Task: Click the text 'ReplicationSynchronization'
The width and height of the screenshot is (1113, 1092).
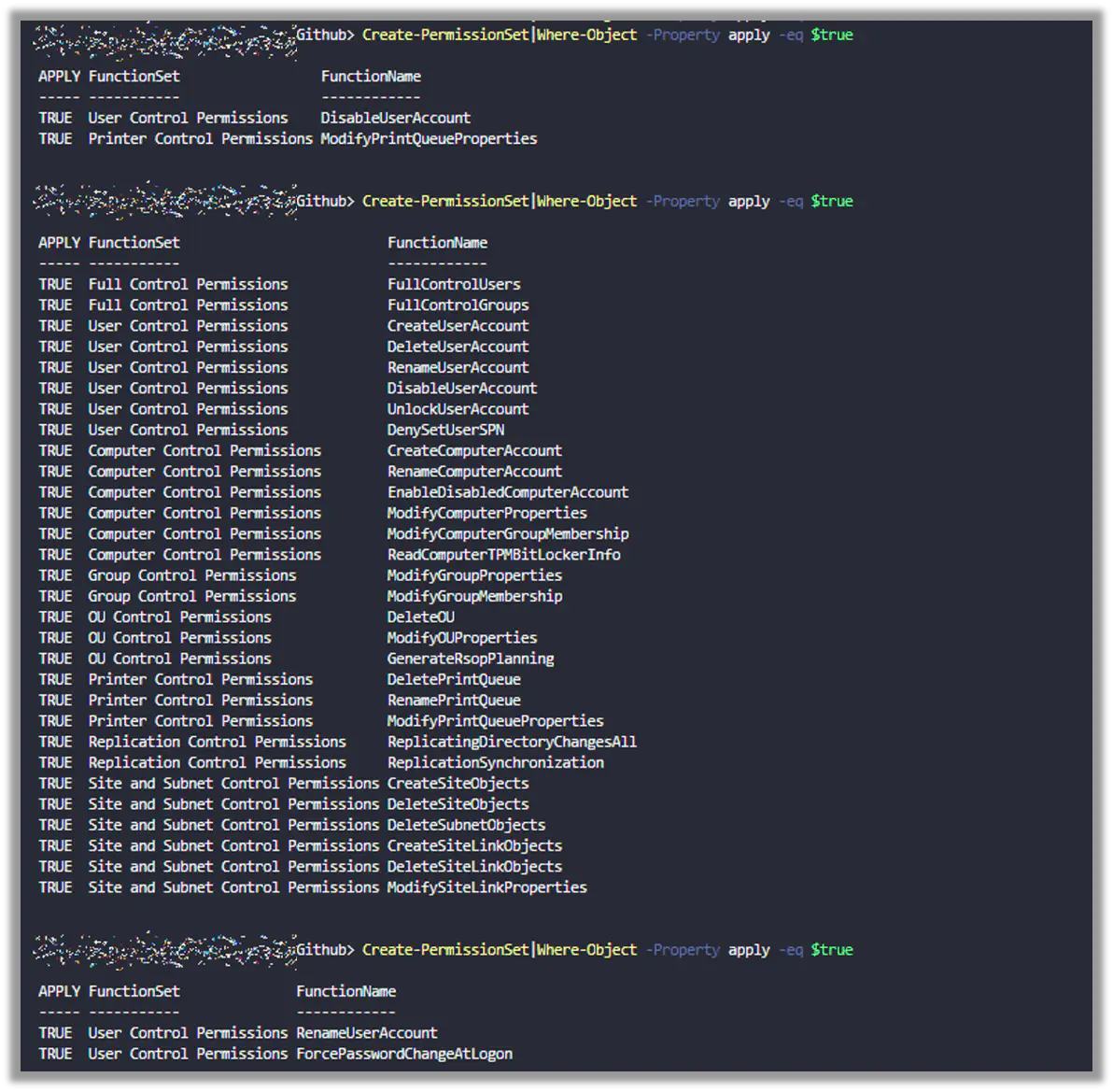Action: coord(496,762)
